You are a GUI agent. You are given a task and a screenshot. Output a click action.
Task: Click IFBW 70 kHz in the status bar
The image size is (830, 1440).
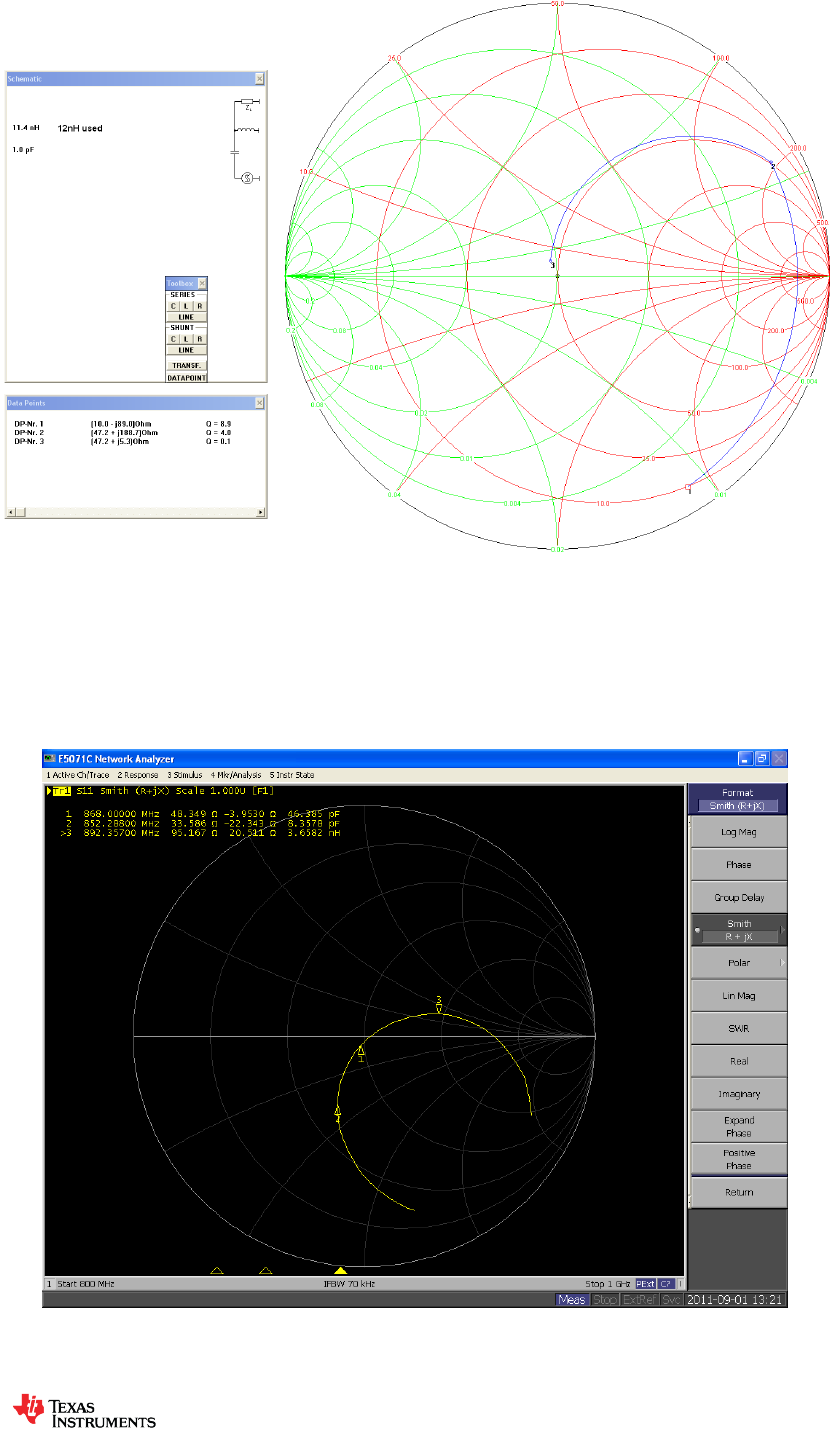tap(350, 1282)
